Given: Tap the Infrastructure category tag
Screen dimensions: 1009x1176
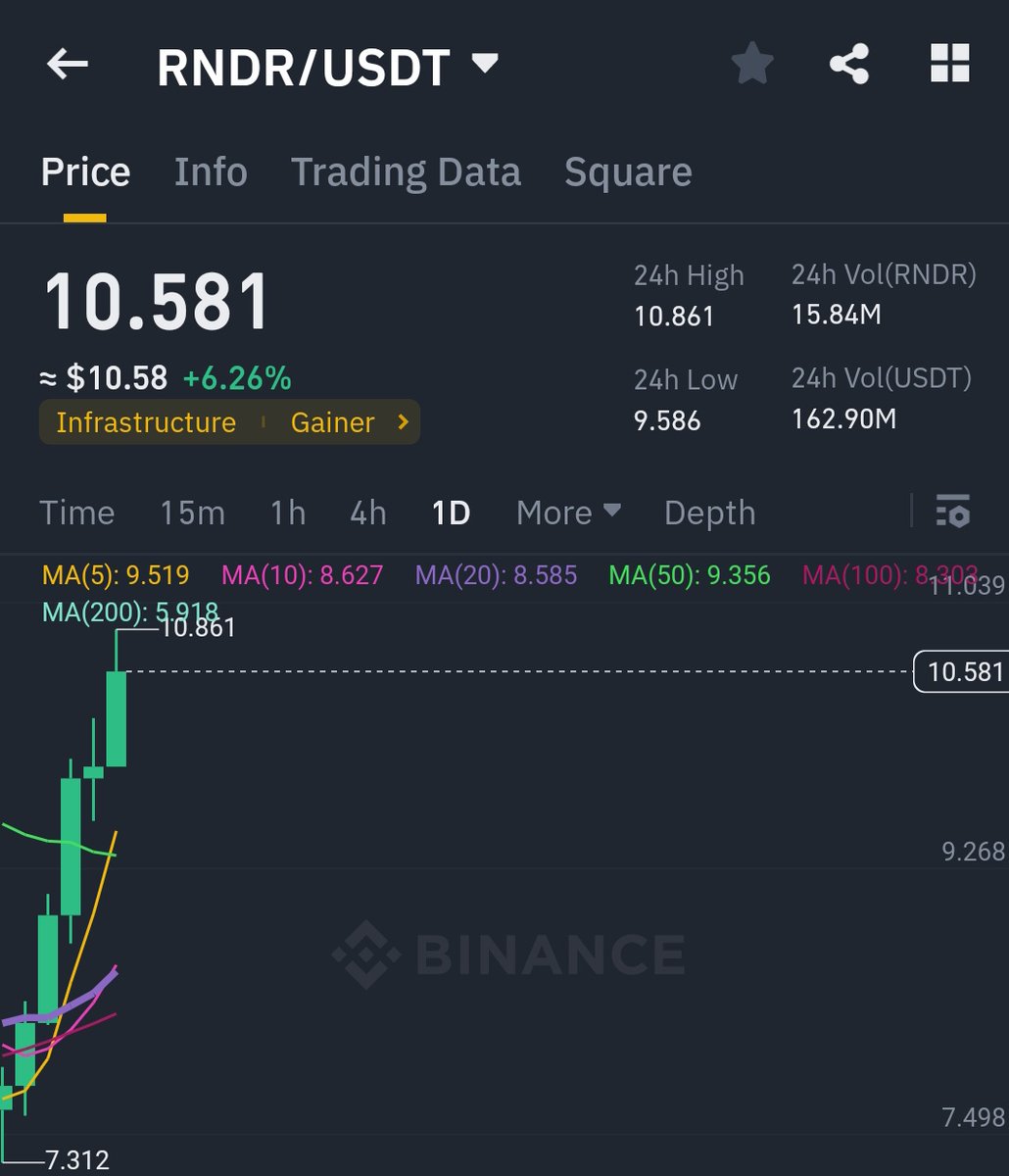Looking at the screenshot, I should pos(146,422).
